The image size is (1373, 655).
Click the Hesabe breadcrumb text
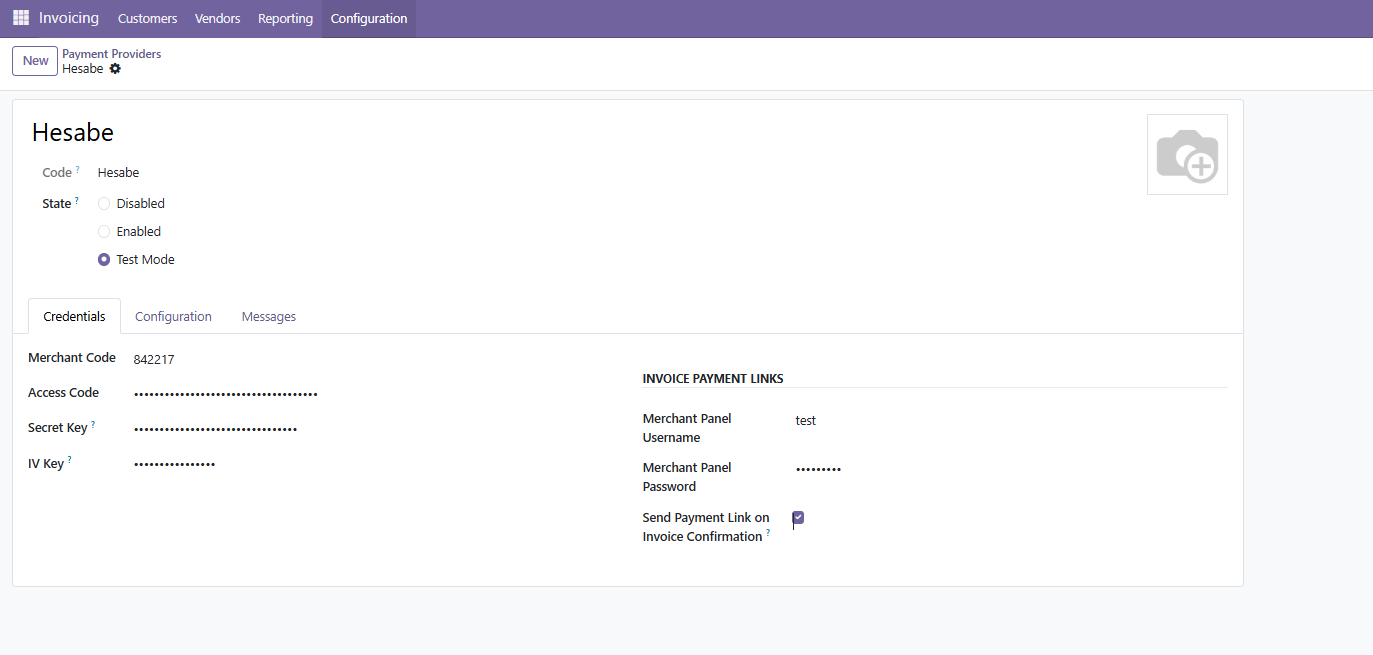(x=82, y=69)
